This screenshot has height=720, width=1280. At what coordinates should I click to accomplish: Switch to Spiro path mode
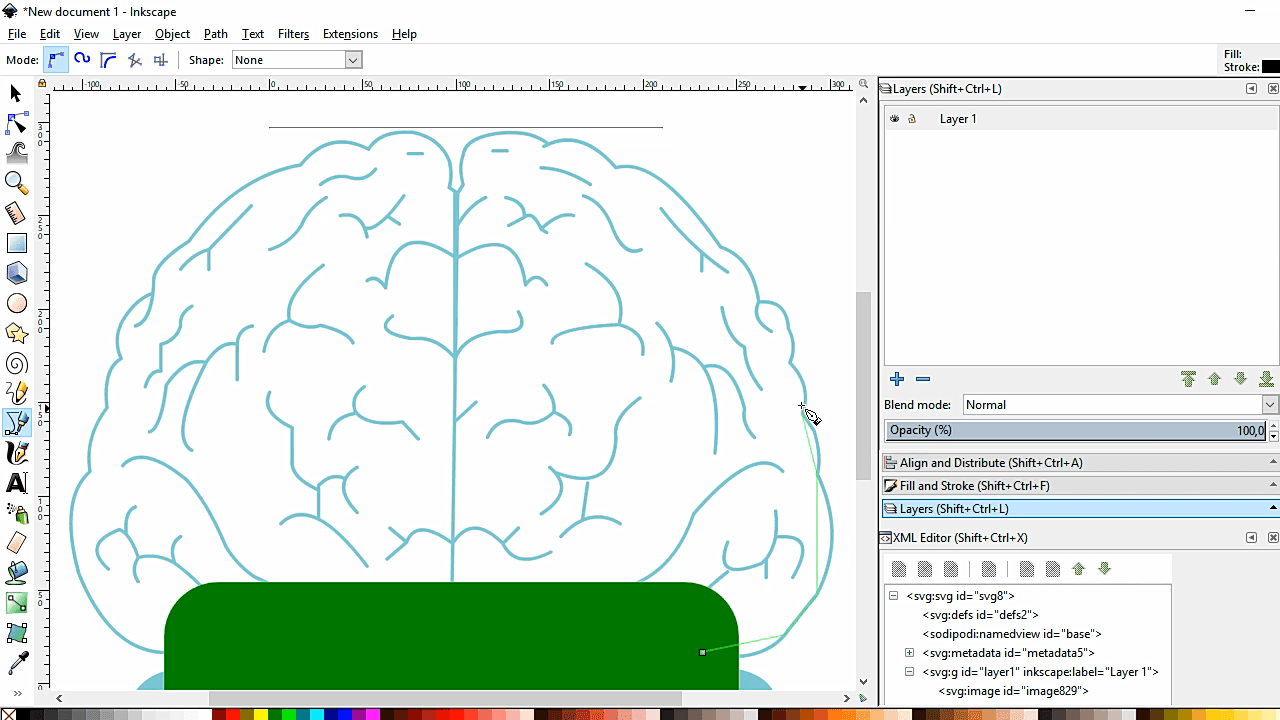(x=81, y=59)
